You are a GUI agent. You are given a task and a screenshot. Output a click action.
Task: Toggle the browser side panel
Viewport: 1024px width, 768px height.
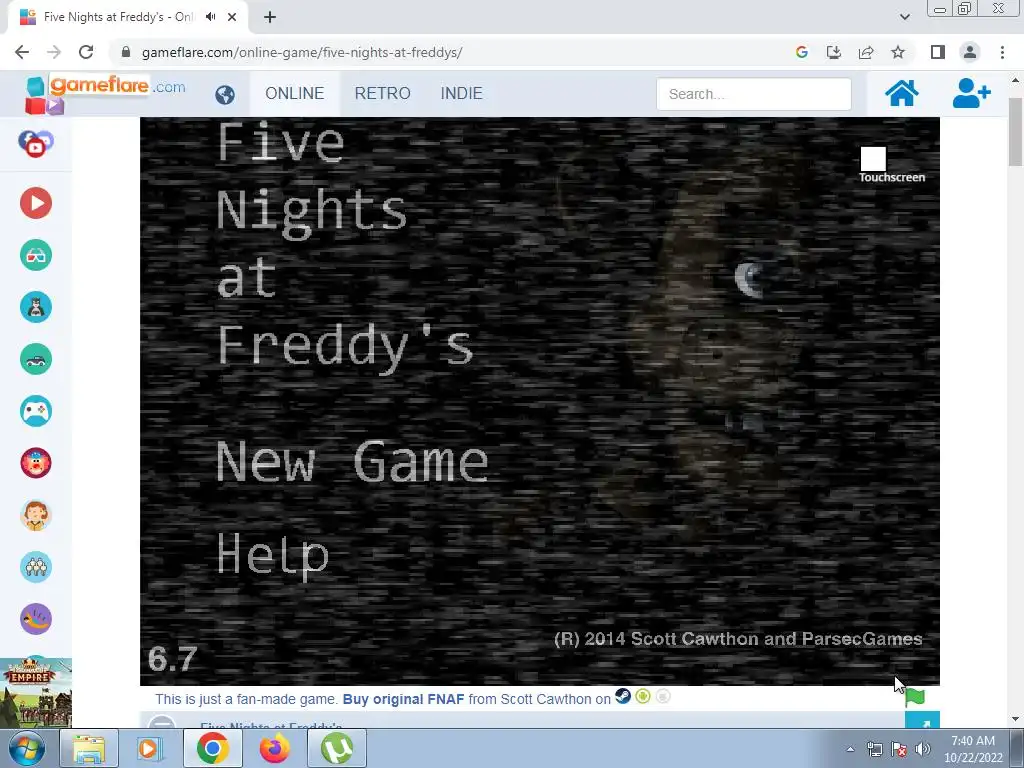tap(938, 52)
